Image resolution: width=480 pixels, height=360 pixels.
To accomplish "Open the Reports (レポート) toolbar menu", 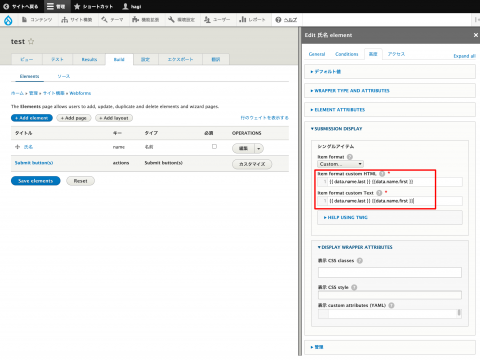I will [252, 20].
